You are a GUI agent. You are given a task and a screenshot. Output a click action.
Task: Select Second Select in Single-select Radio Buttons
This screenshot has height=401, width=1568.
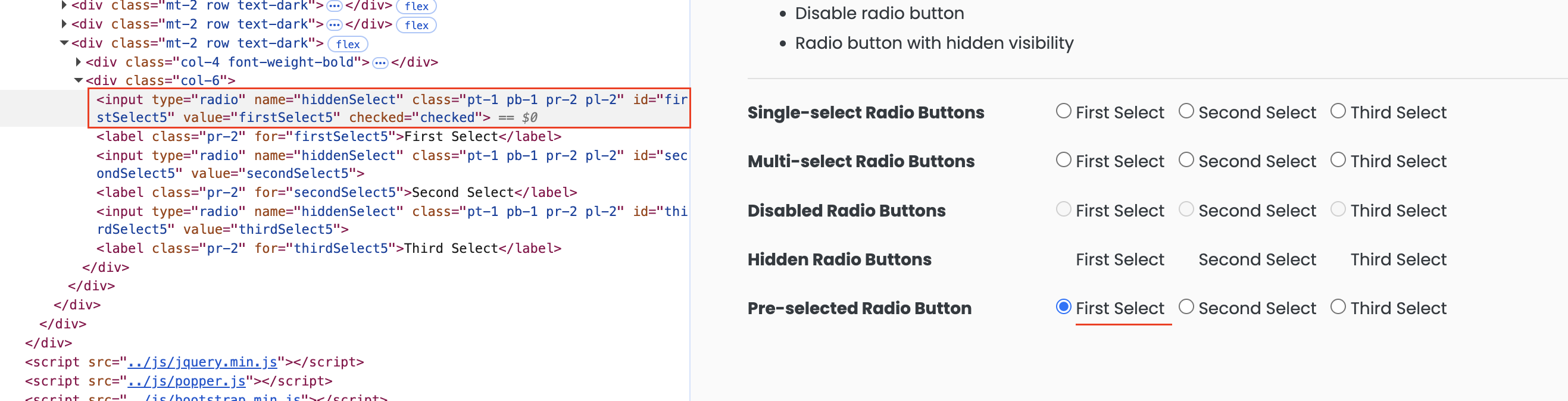[1186, 111]
